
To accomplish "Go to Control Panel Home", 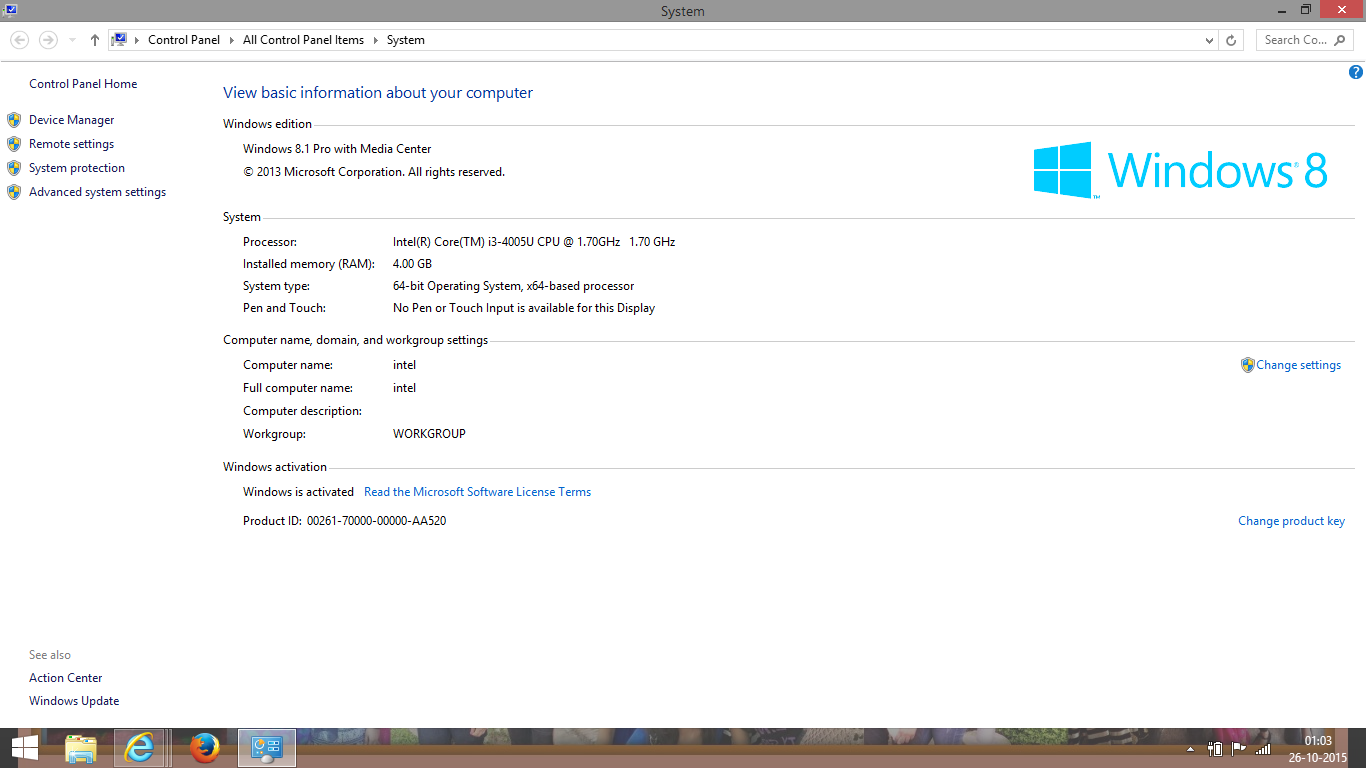I will [83, 84].
